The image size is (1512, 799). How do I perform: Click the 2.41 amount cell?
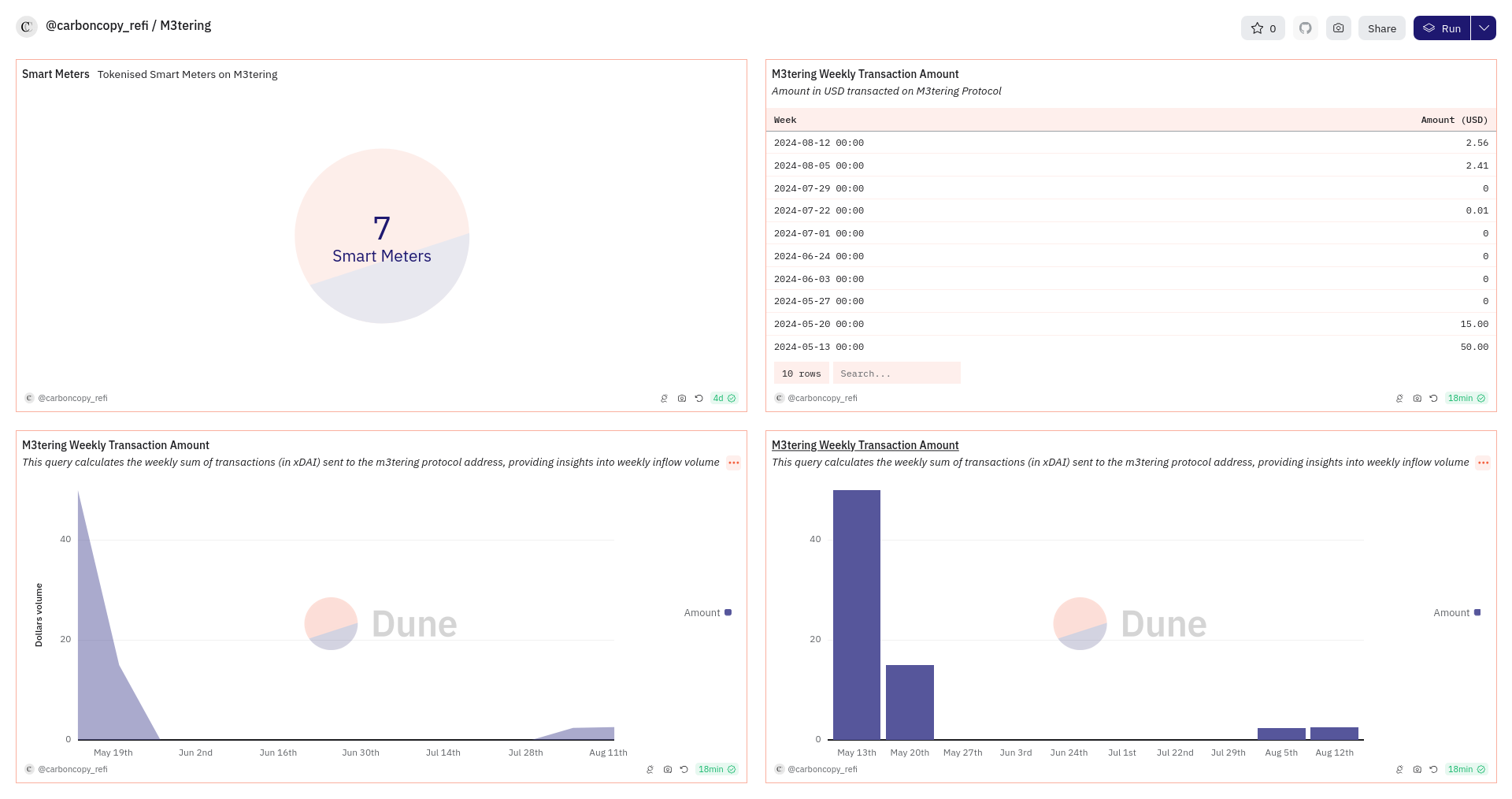point(1477,166)
